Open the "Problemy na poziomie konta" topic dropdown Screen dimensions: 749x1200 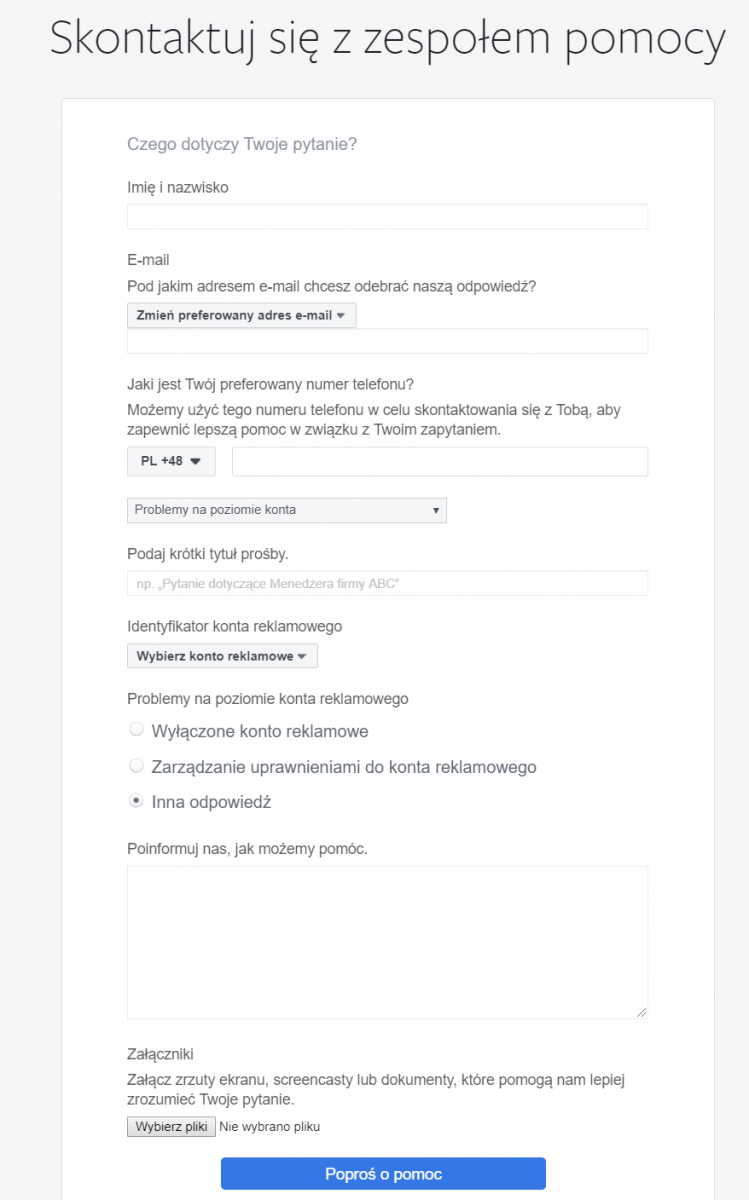tap(286, 510)
